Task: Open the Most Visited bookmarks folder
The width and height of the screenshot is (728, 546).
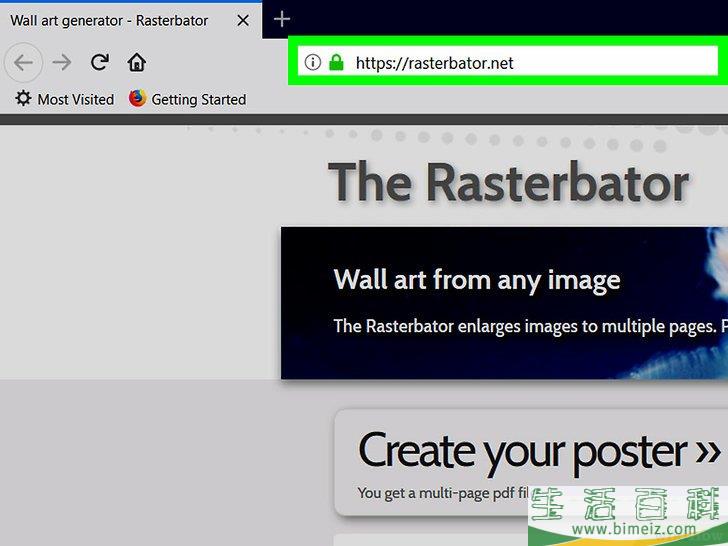Action: (65, 99)
